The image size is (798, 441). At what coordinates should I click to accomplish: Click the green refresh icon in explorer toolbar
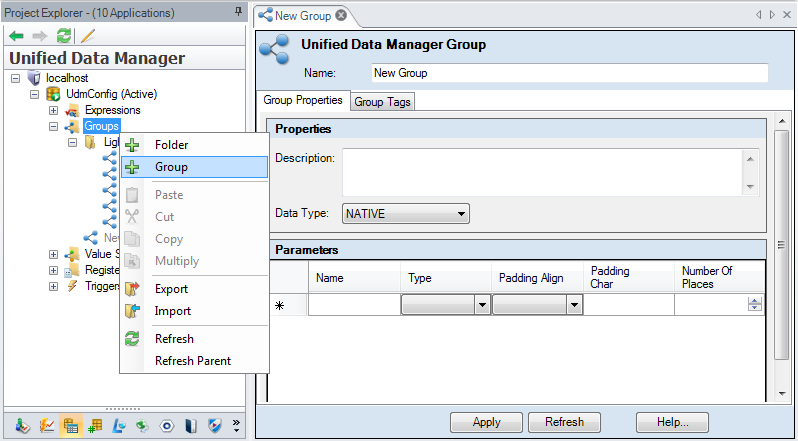tap(64, 35)
